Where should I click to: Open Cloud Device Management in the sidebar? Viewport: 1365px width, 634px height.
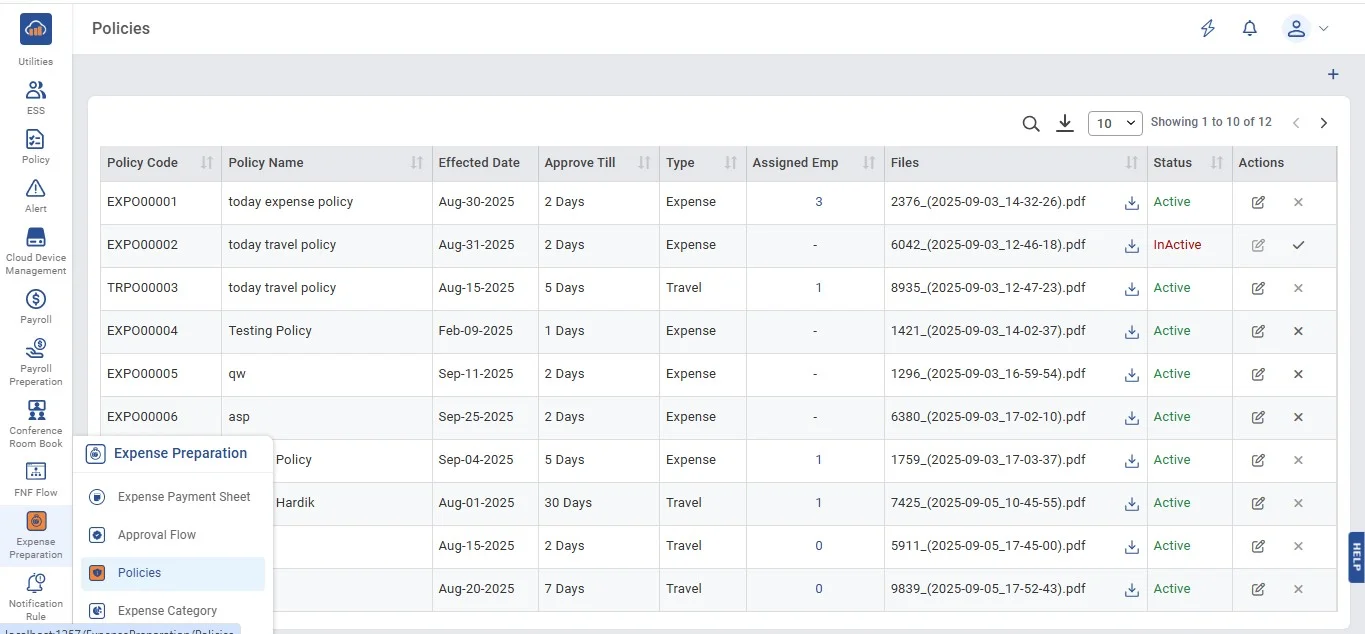[36, 250]
